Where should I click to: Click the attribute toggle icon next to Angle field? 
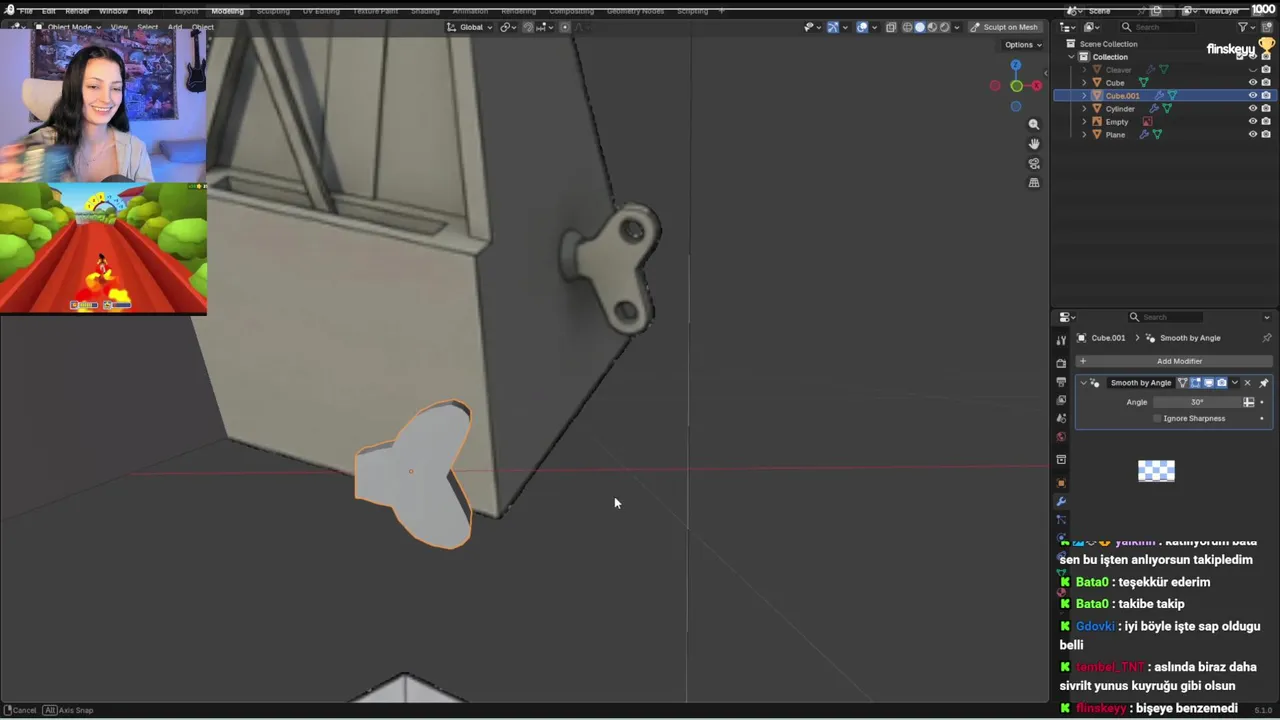pyautogui.click(x=1249, y=402)
